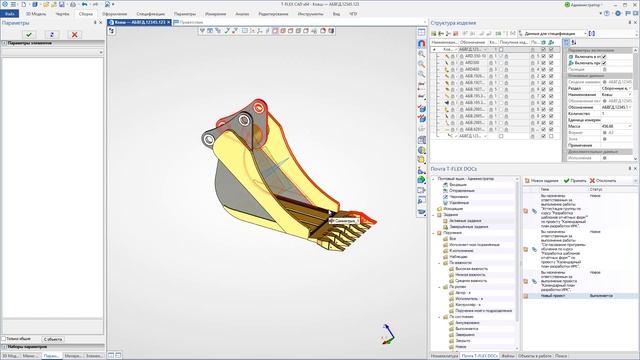Click the Save floppy-disk icon in the title bar
This screenshot has width=640, height=360.
point(62,4)
